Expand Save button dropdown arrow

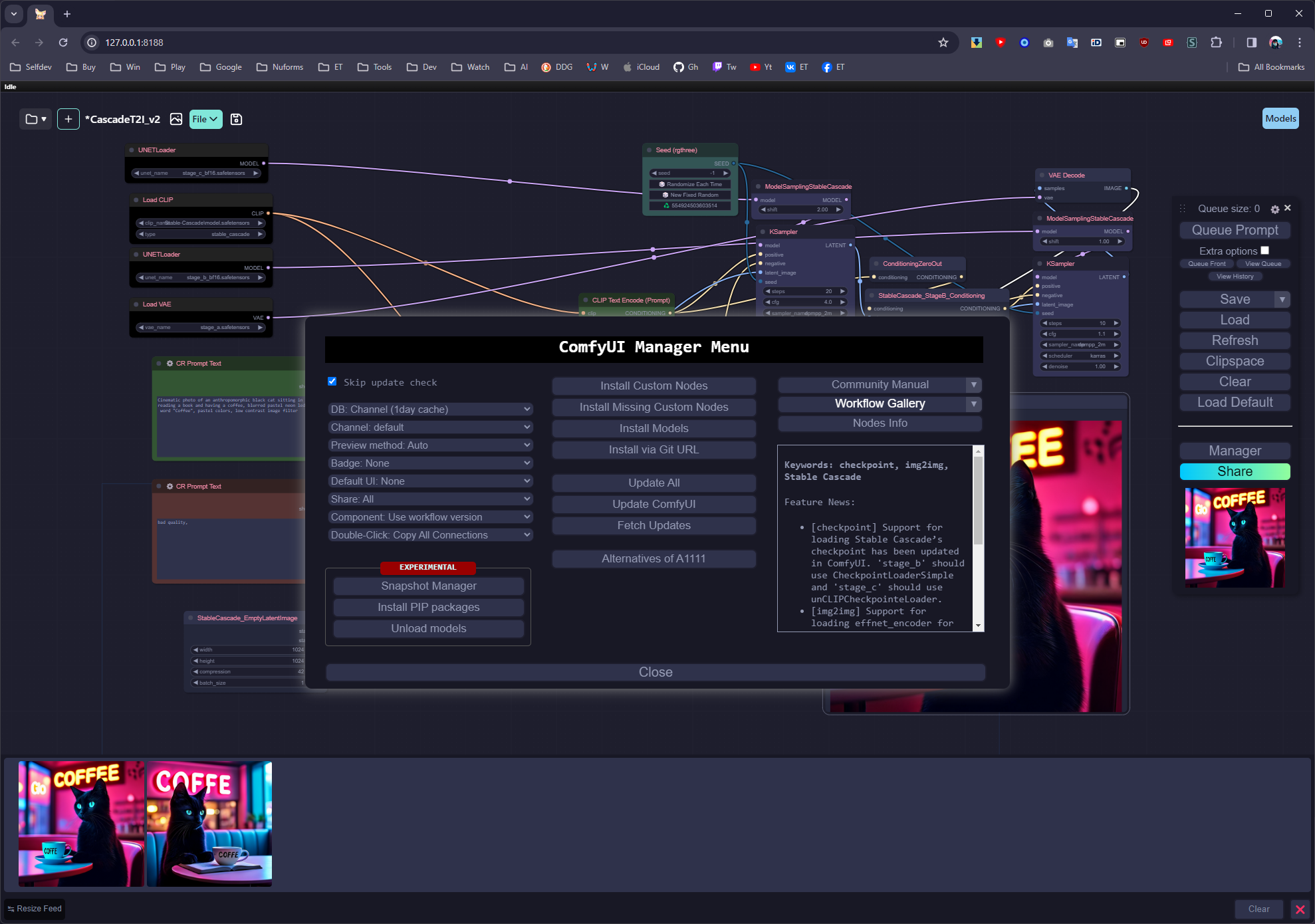tap(1282, 299)
